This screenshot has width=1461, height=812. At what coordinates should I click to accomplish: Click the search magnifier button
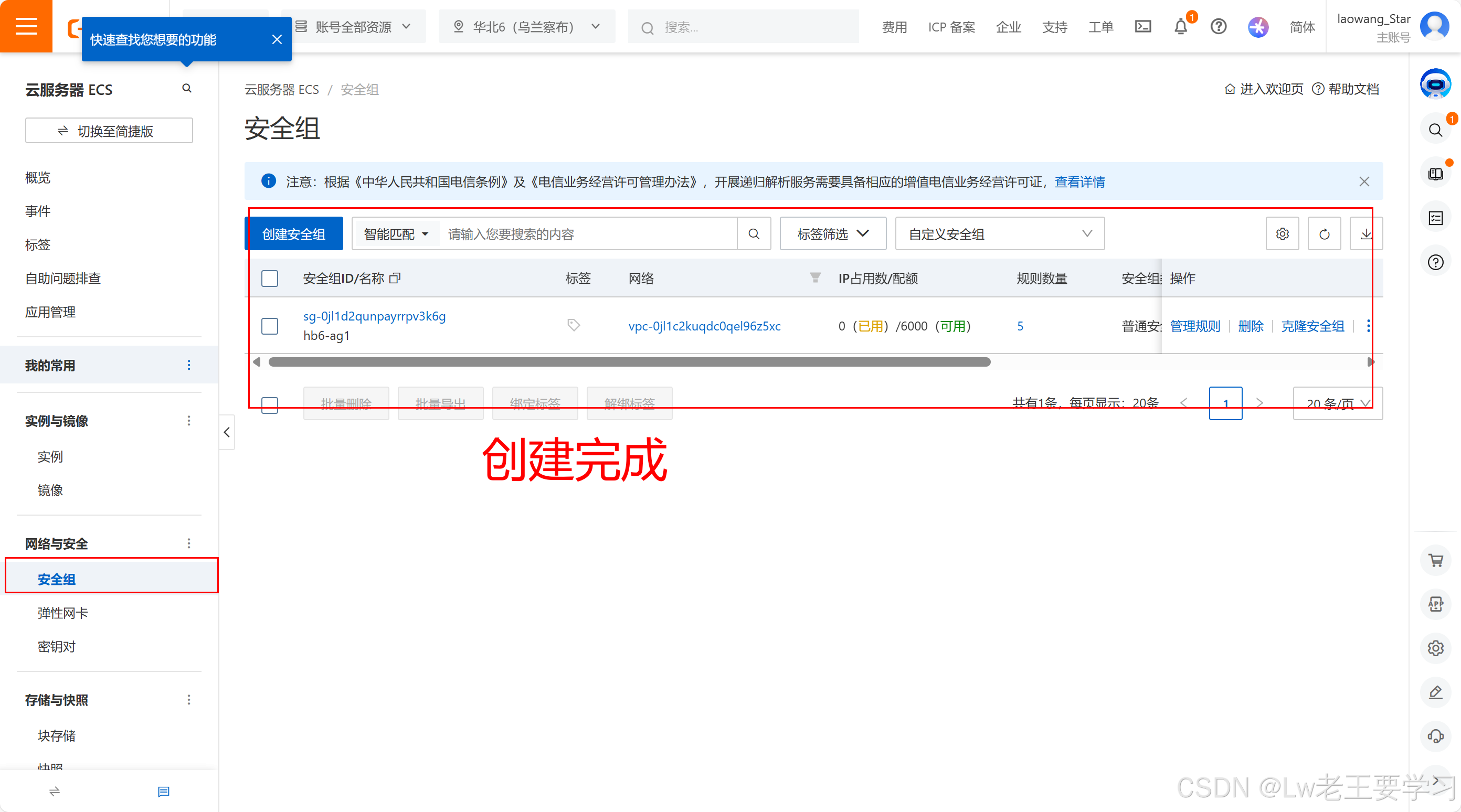(x=754, y=233)
